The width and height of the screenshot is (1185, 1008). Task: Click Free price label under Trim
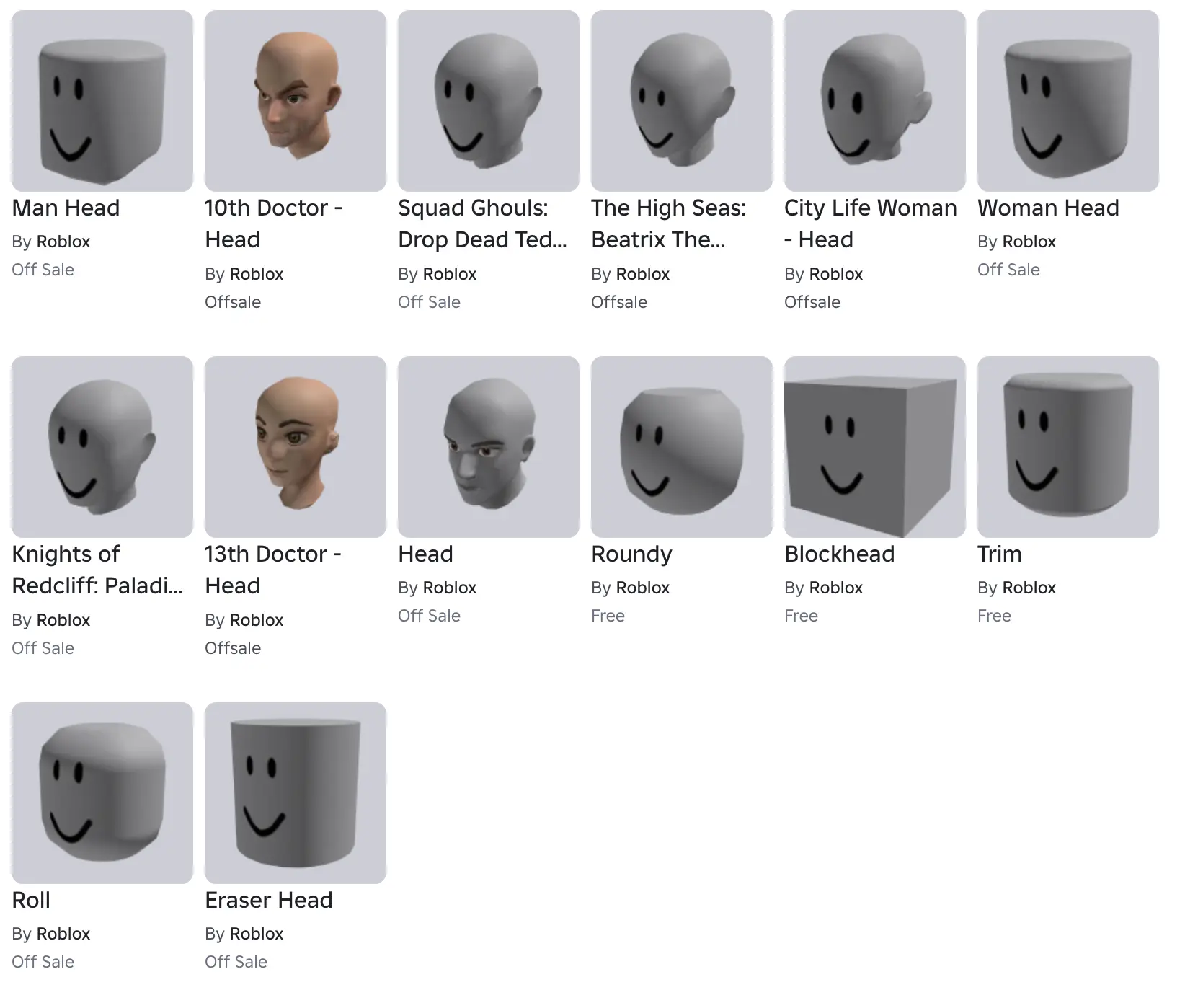tap(994, 616)
